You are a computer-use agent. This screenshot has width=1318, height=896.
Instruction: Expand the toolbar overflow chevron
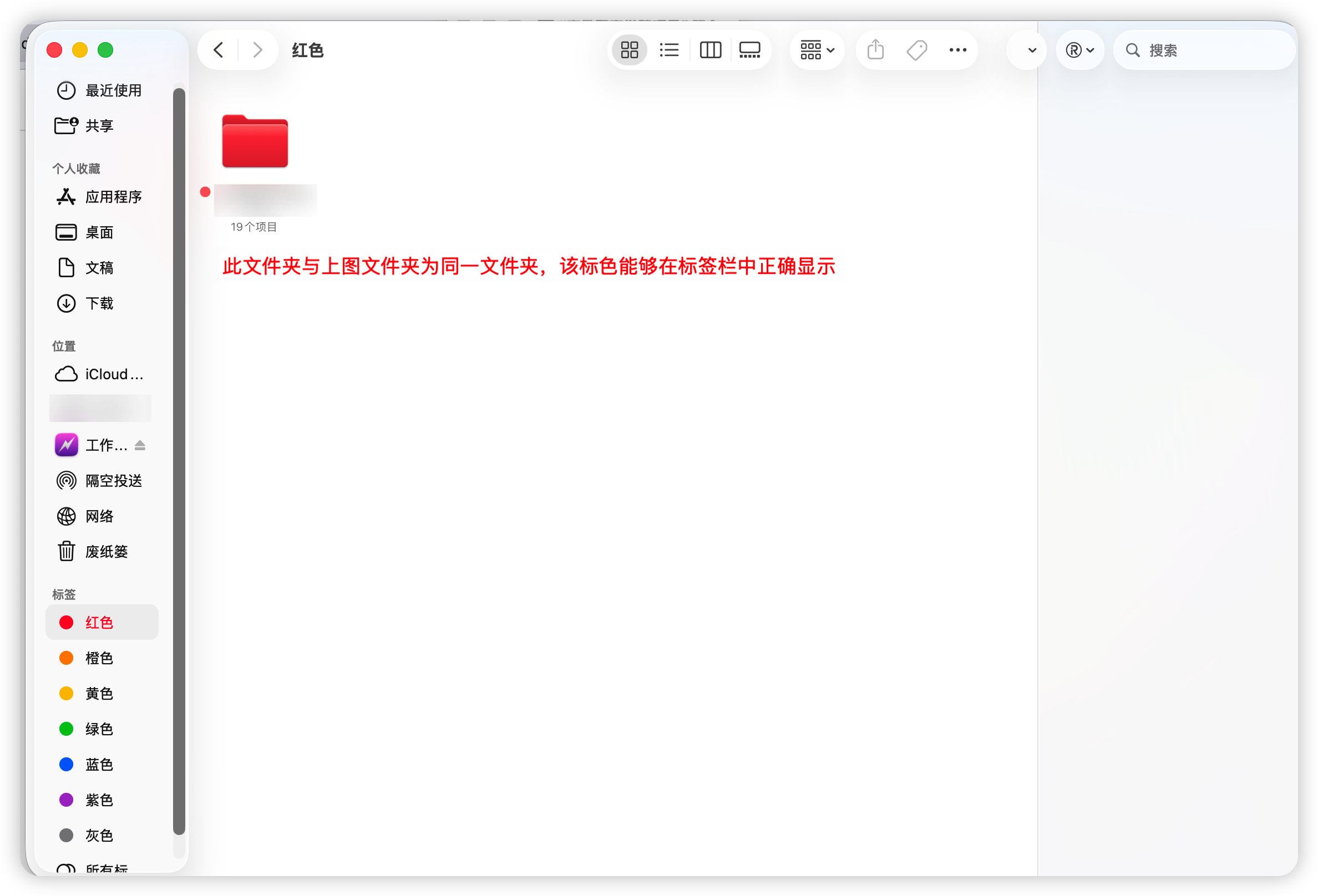(1032, 50)
